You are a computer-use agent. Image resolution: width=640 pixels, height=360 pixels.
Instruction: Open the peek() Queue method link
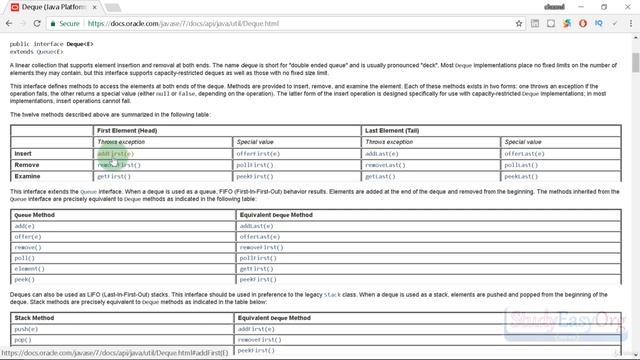pos(24,280)
